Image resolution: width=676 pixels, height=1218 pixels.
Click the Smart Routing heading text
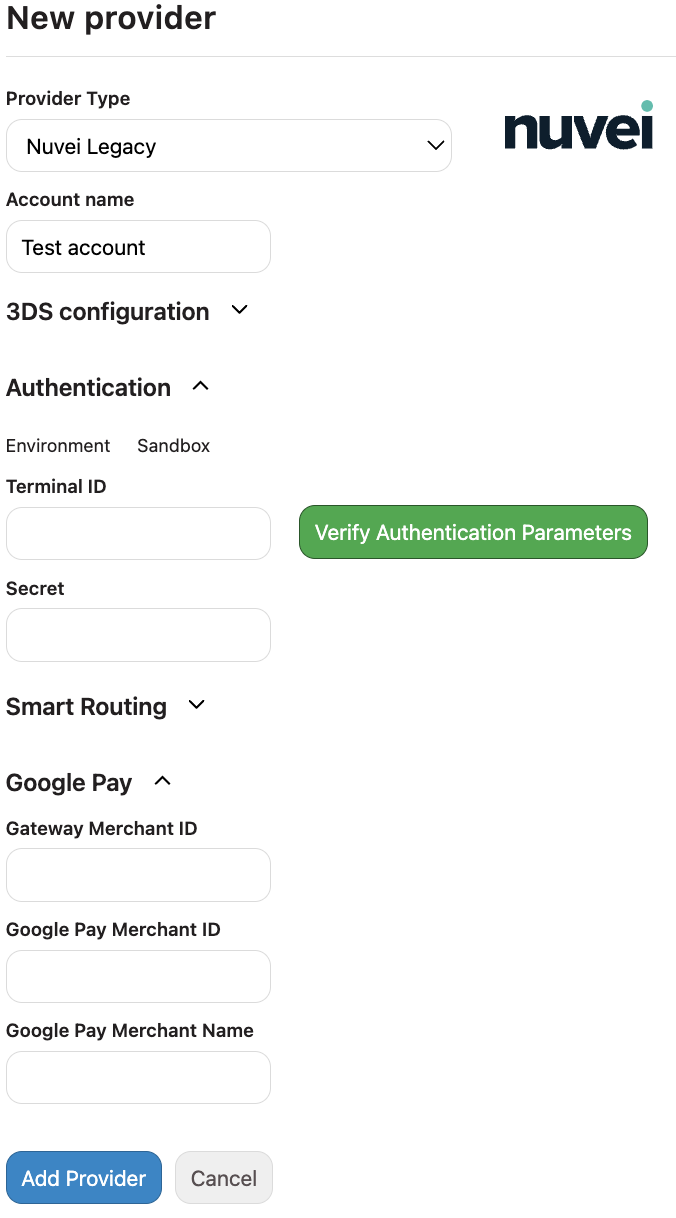87,706
